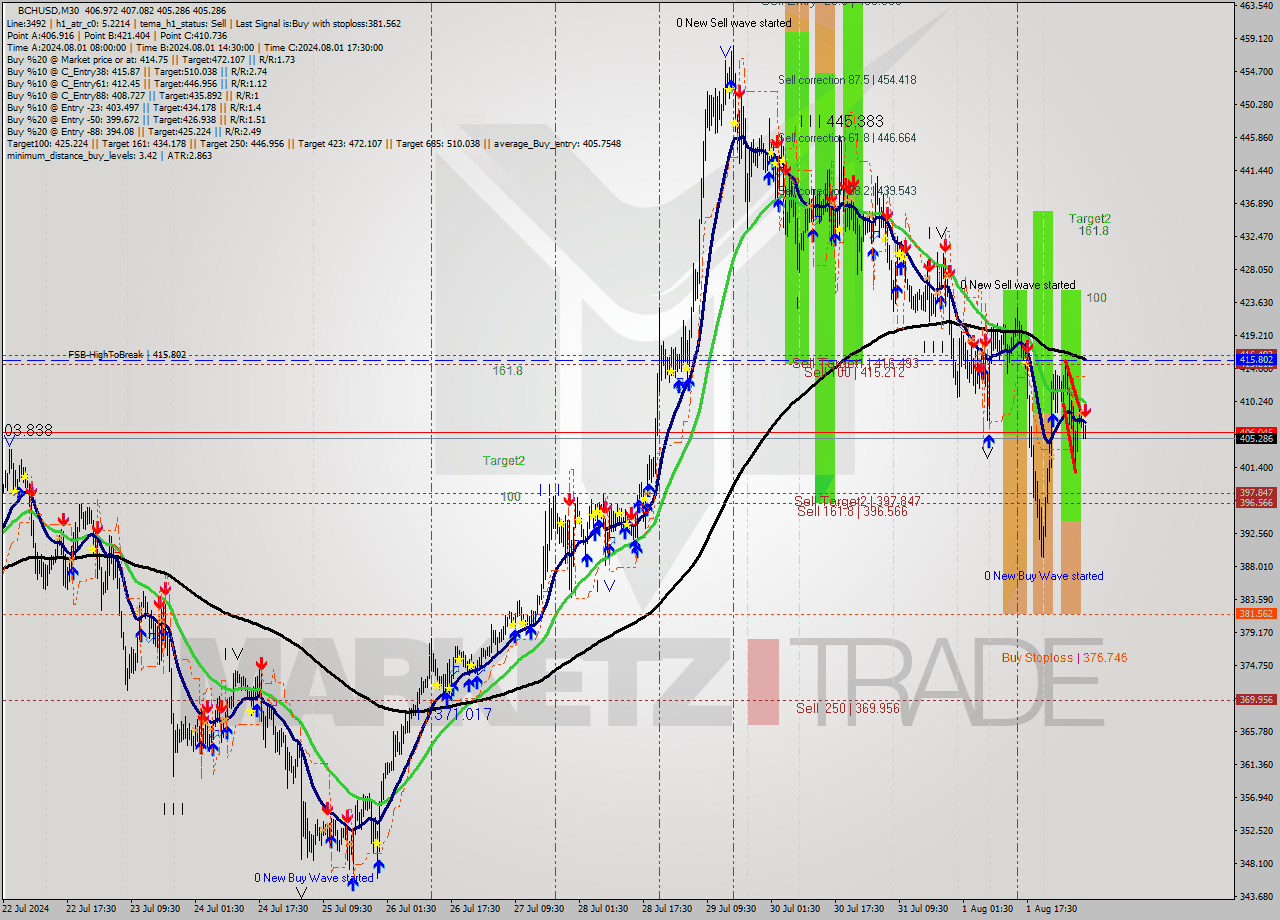Click the blue 415.802 price tag on axis

(1256, 359)
